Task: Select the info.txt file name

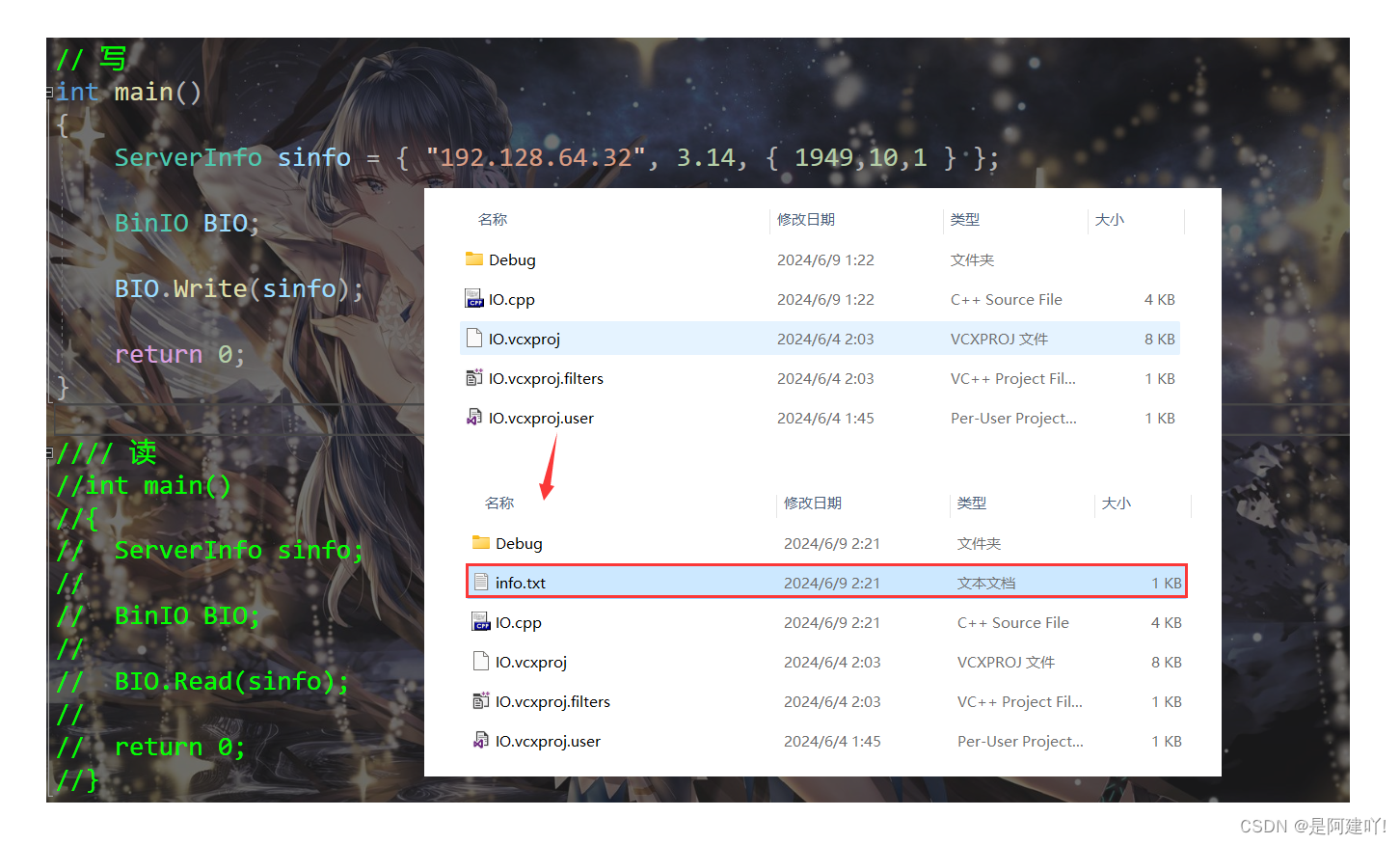Action: click(521, 584)
